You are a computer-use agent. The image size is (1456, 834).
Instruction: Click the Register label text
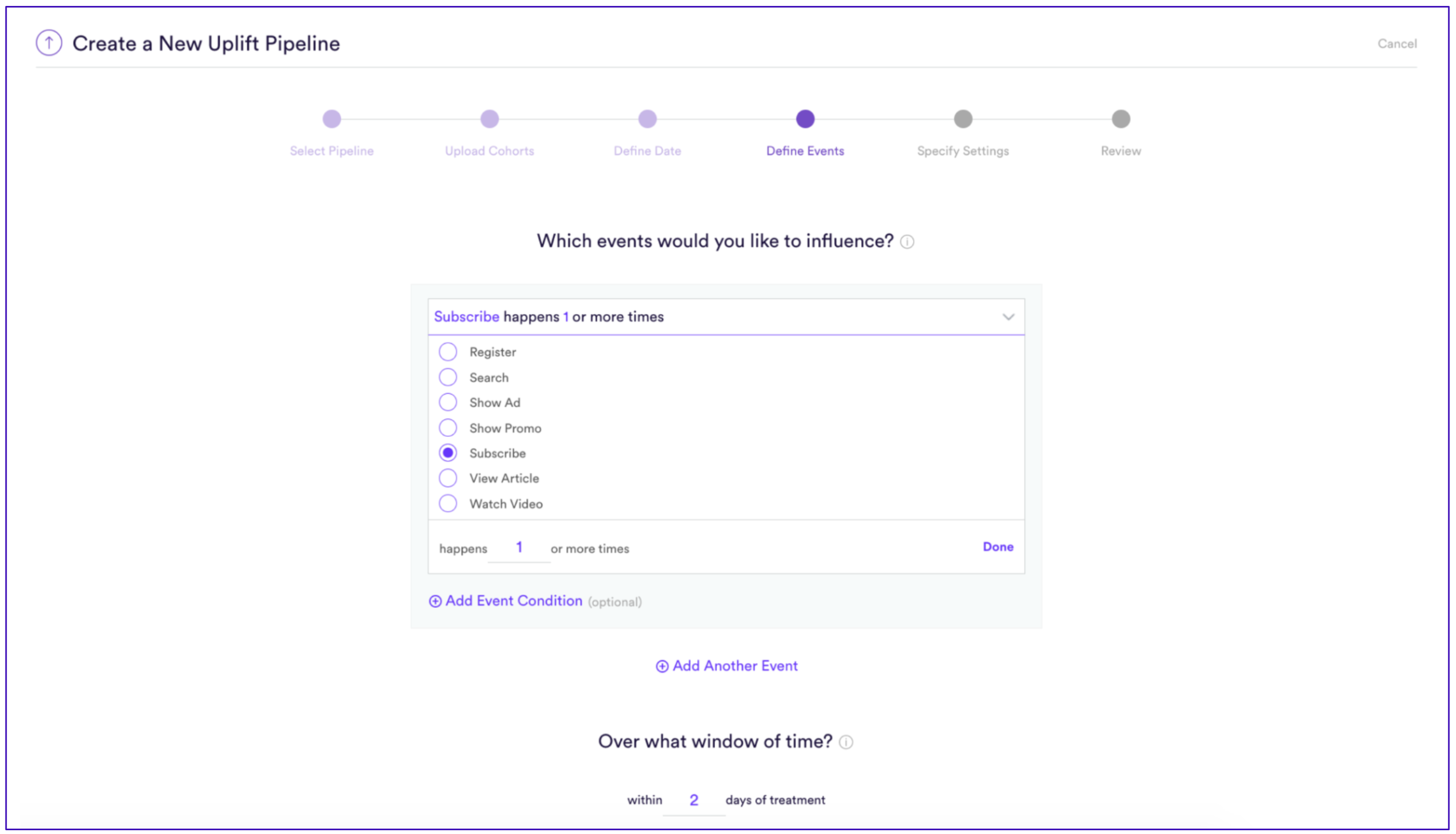coord(493,352)
